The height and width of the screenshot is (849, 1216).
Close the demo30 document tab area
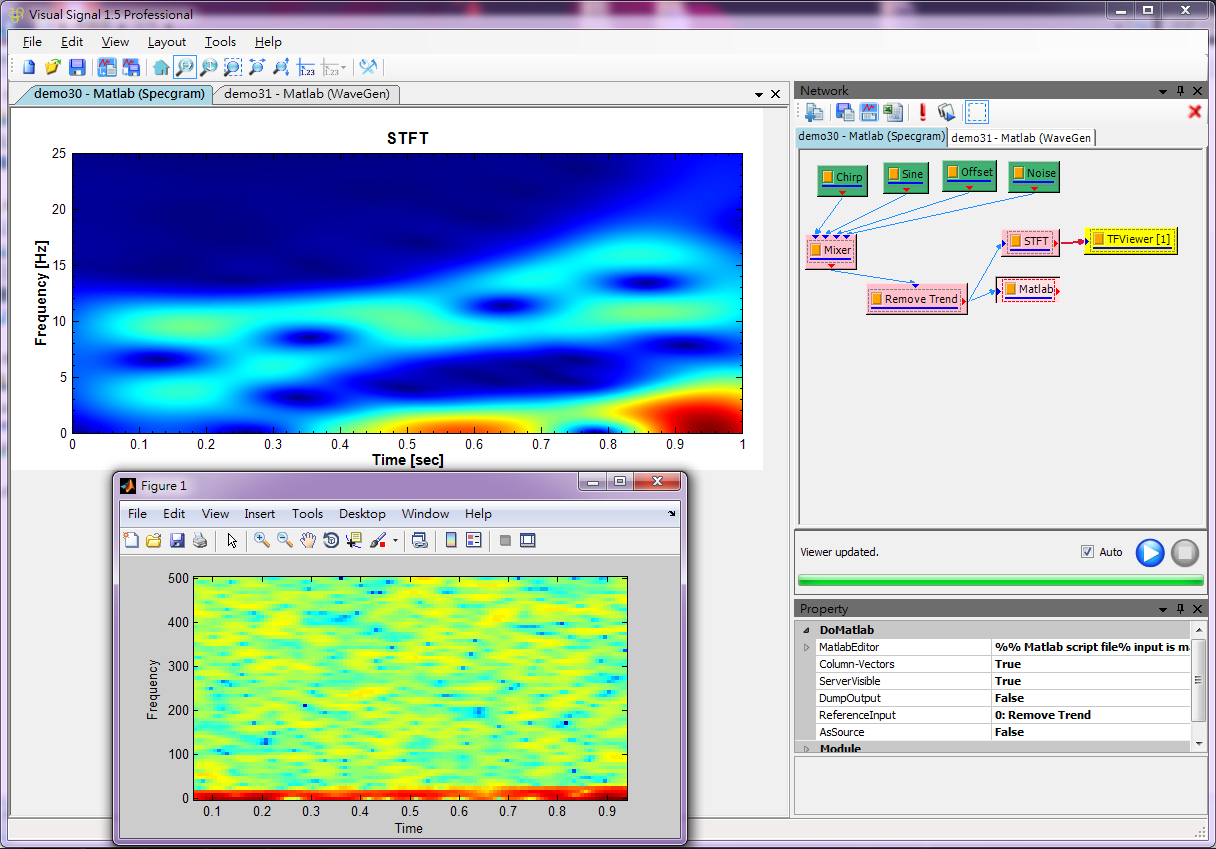pos(775,94)
